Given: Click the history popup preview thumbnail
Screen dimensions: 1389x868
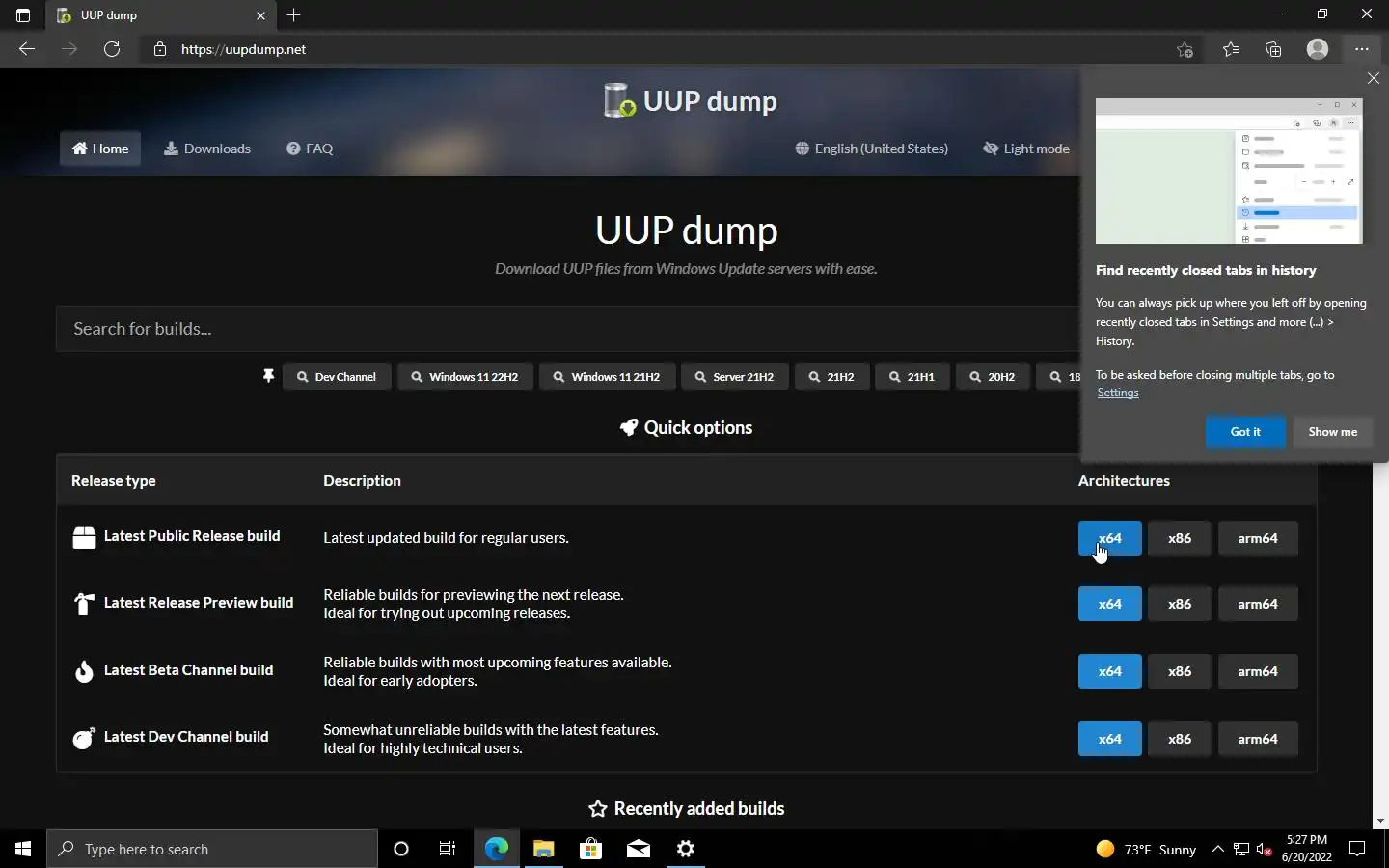Looking at the screenshot, I should pyautogui.click(x=1229, y=171).
